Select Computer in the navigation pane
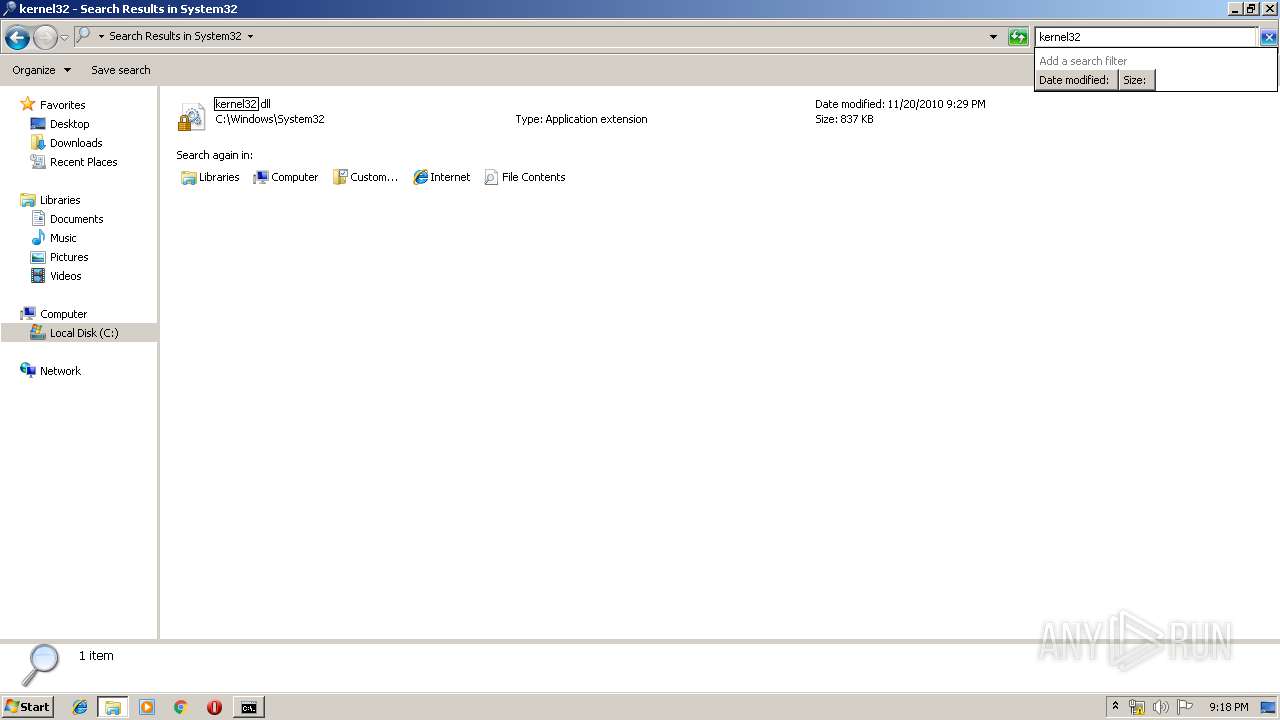 [x=63, y=314]
